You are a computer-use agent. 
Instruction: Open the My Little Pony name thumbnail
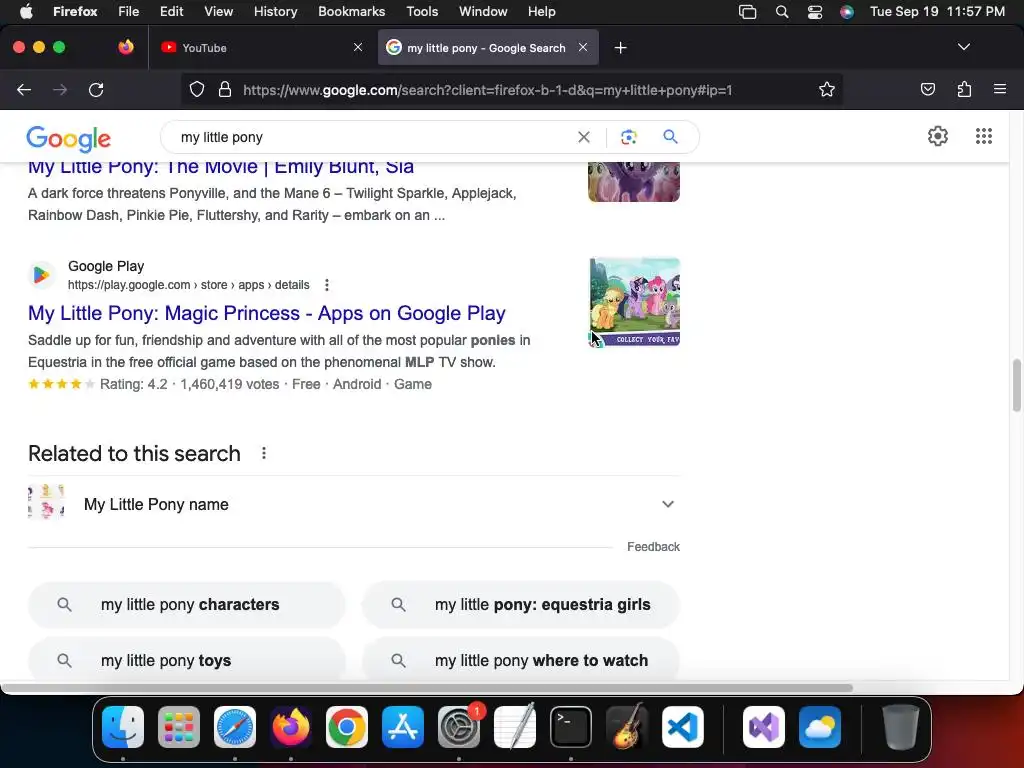[x=46, y=502]
